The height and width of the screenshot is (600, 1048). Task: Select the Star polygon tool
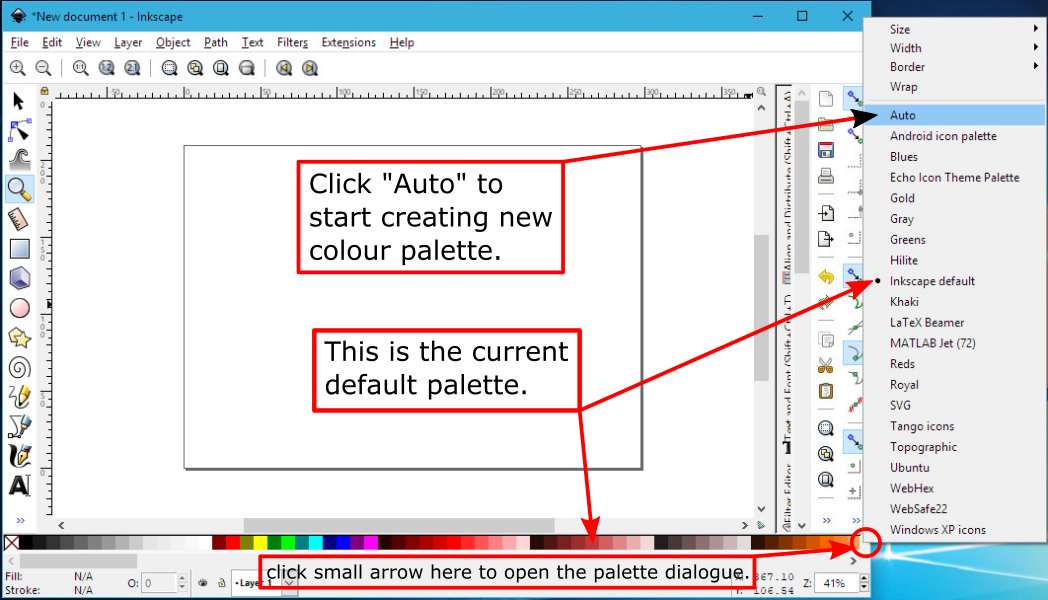[x=19, y=337]
